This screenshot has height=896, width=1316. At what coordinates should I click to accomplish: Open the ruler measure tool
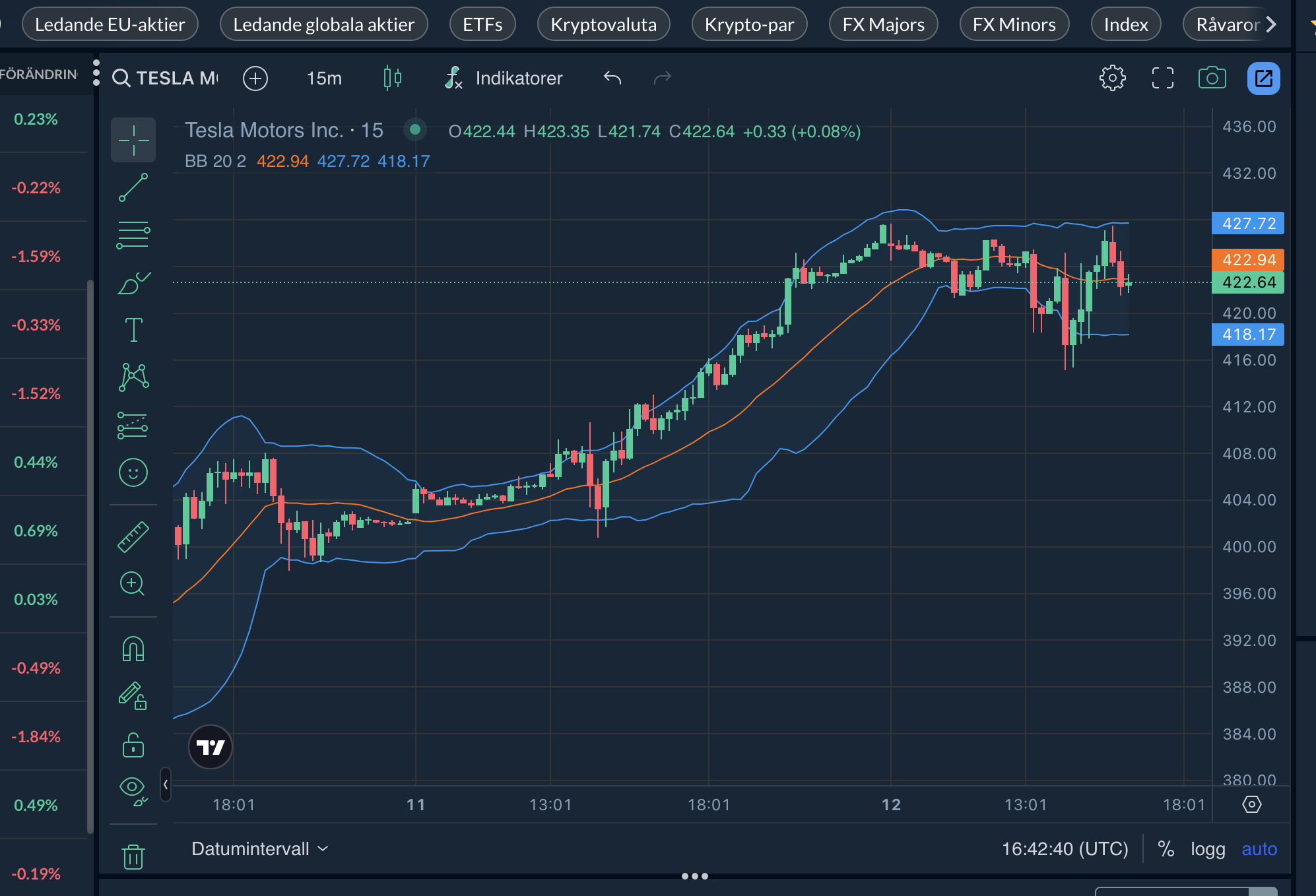click(133, 536)
